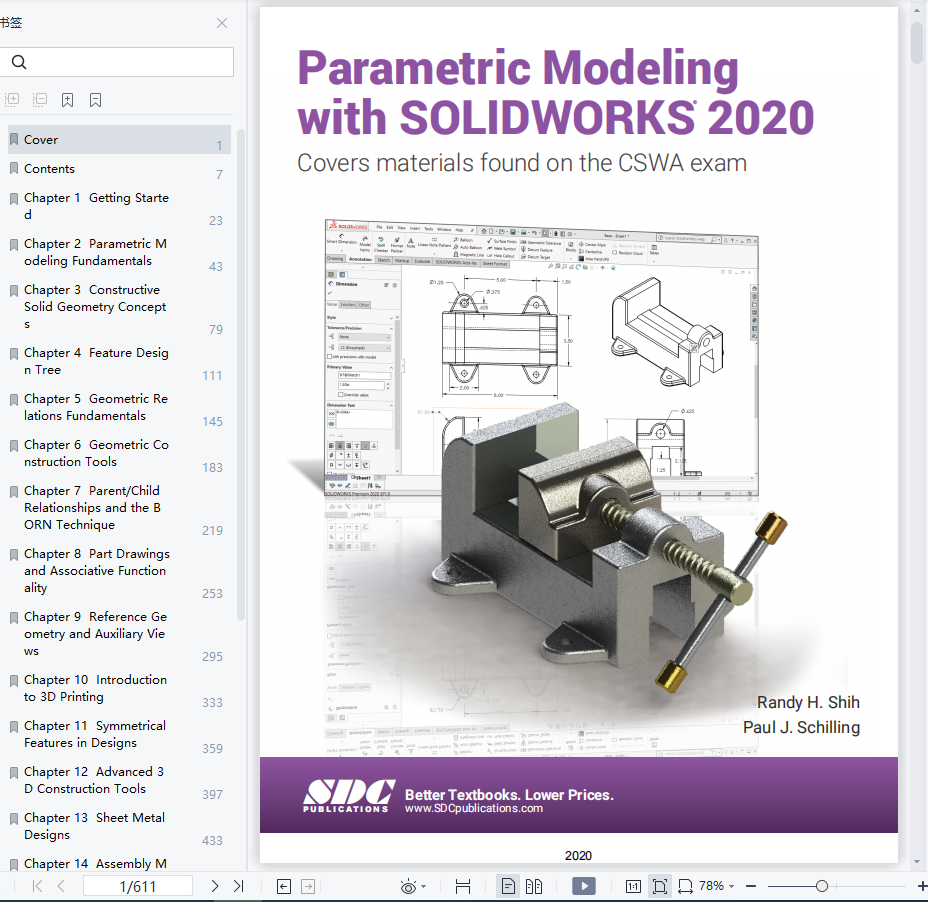
Task: Go to Chapter 13 Sheet Metal Designs
Action: point(118,826)
